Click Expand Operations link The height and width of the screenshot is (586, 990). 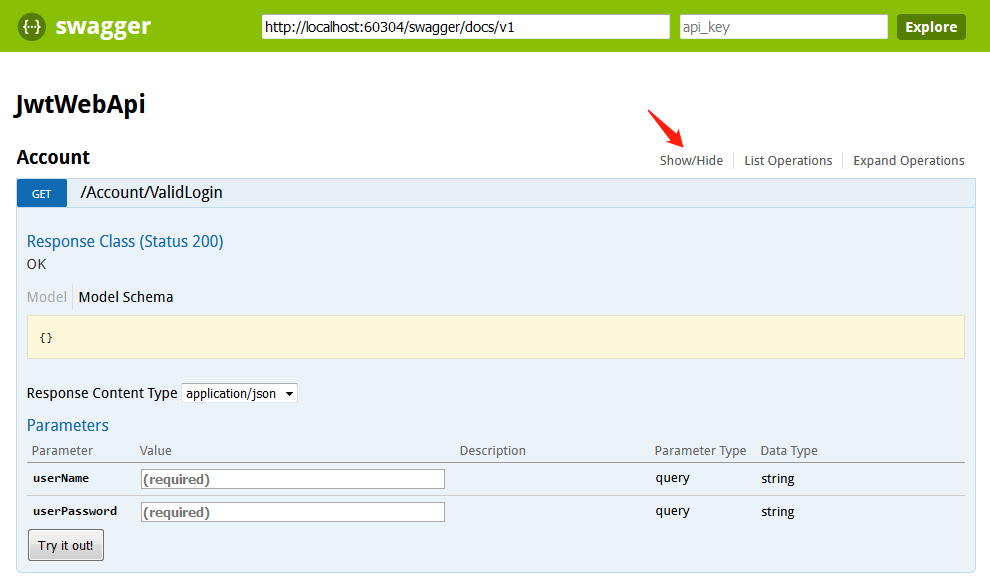coord(909,161)
